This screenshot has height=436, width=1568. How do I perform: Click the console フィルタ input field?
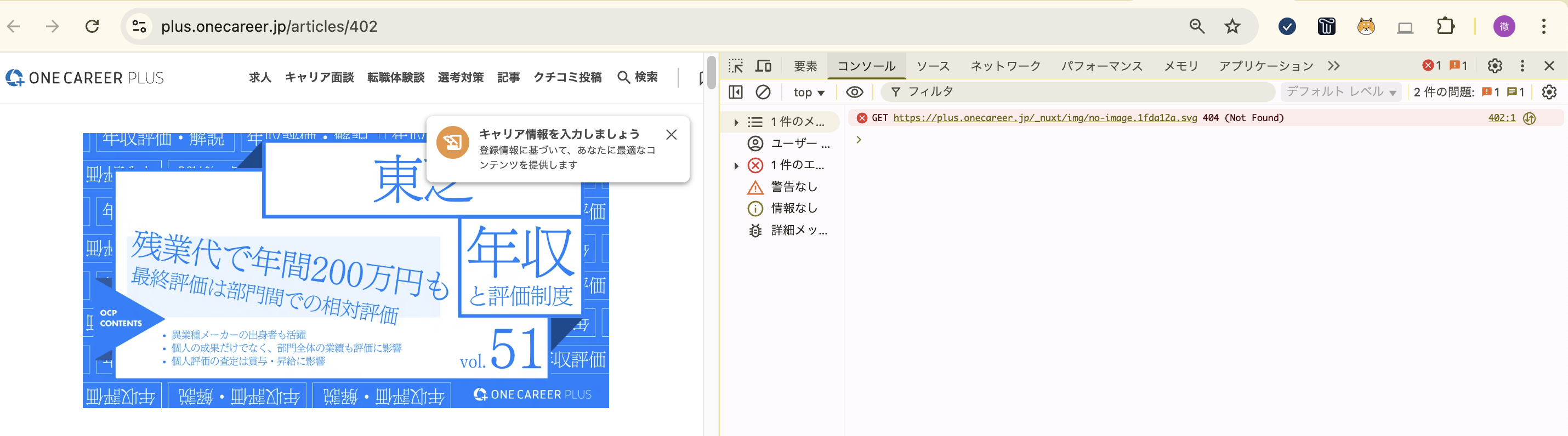coord(1083,92)
